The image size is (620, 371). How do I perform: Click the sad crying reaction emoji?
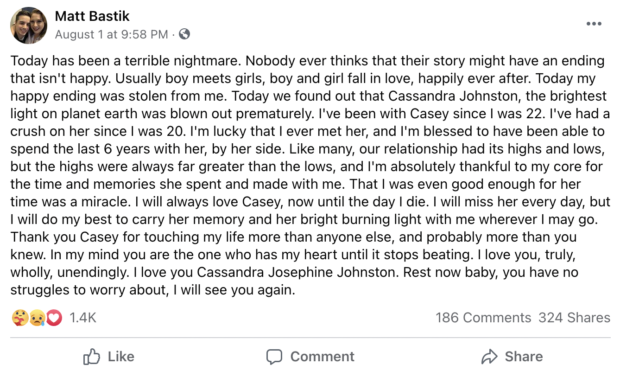pos(37,318)
